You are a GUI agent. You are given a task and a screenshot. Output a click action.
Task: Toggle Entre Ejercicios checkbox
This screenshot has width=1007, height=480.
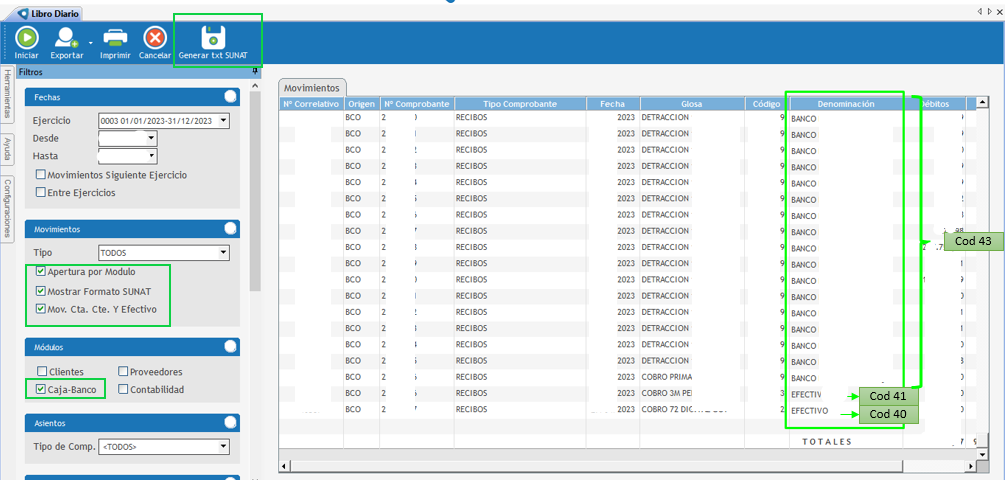click(41, 192)
